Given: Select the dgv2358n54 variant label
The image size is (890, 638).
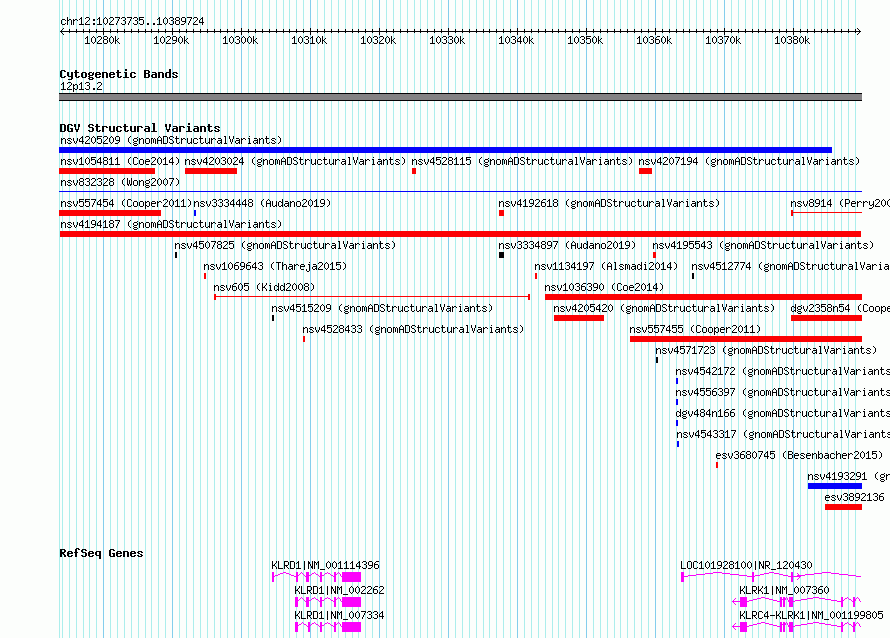Looking at the screenshot, I should 840,308.
